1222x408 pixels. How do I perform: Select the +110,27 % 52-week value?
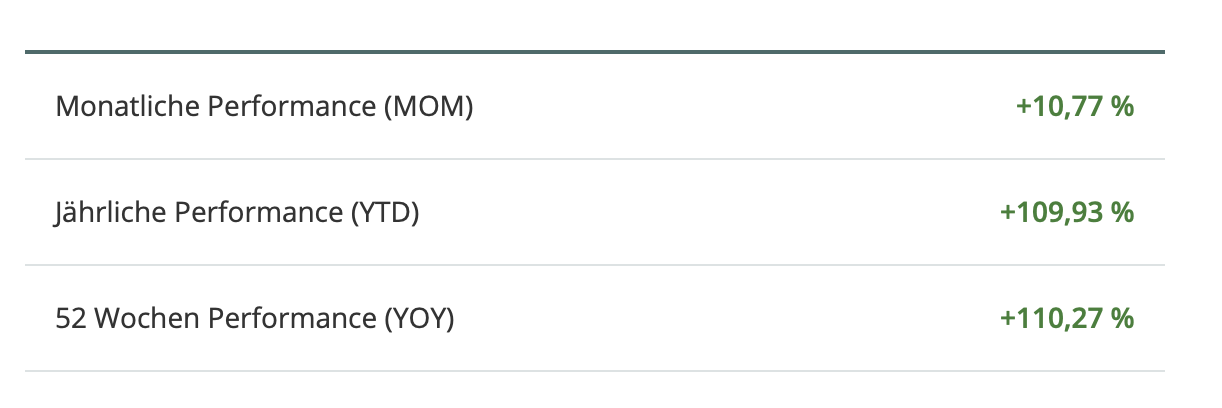click(x=1066, y=319)
